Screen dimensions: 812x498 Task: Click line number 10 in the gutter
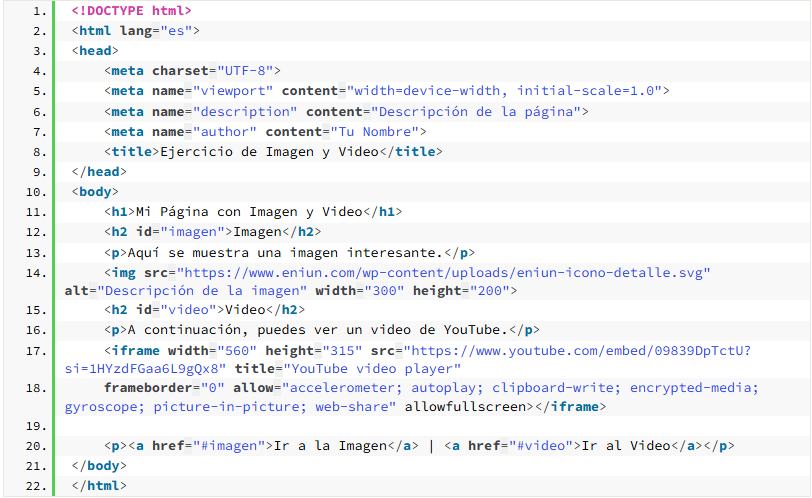click(x=37, y=191)
